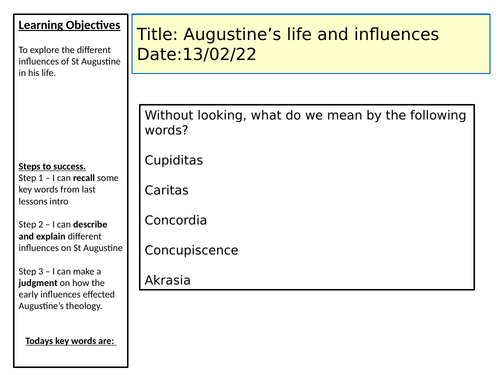Click the Steps to success heading
Screen dimensions: 500x375
(x=52, y=166)
